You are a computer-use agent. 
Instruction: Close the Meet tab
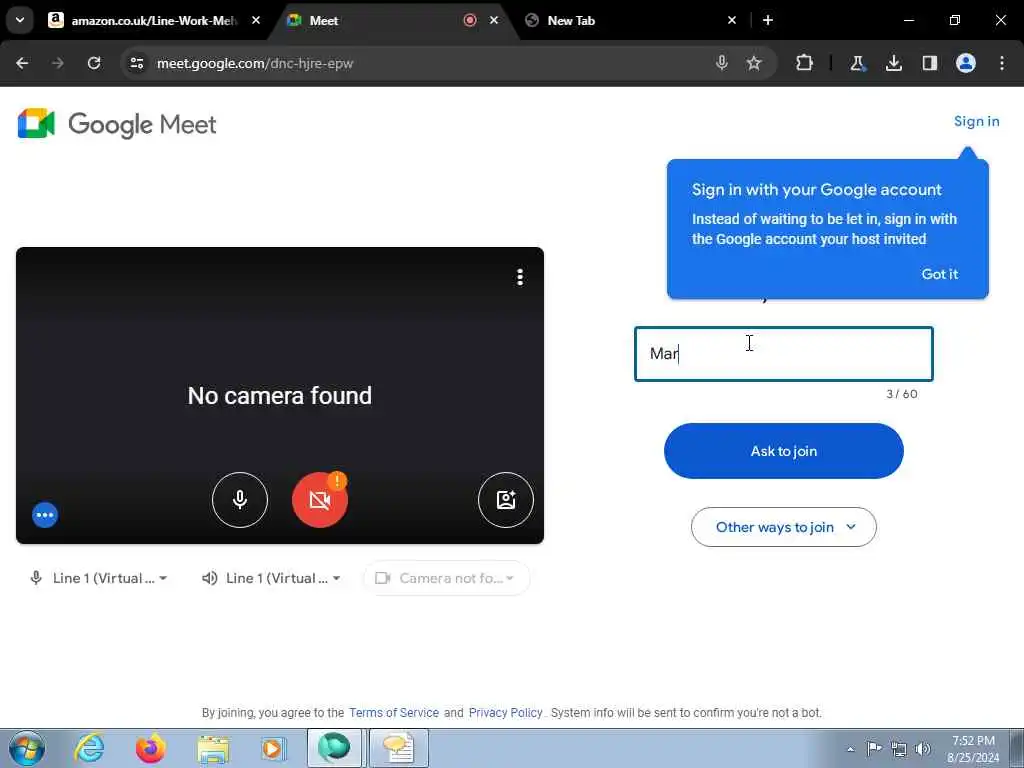click(x=494, y=20)
